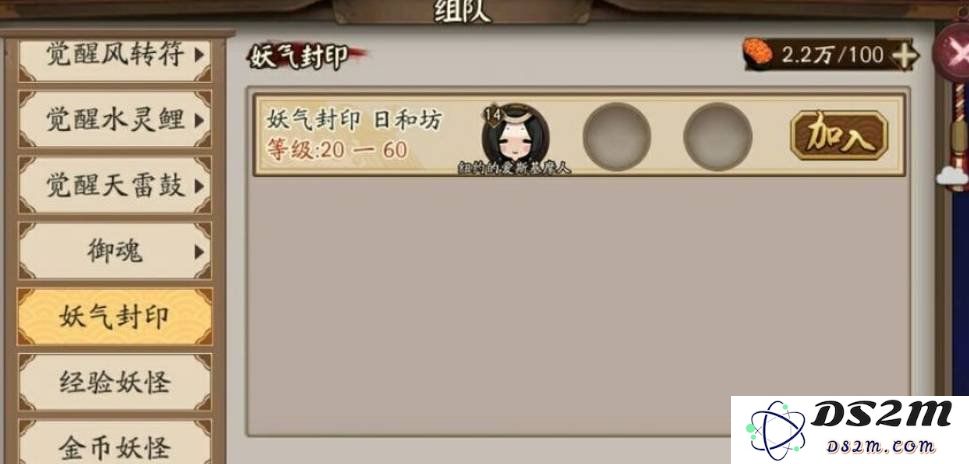The image size is (969, 464).
Task: Select the first empty teammate slot
Action: [x=617, y=136]
